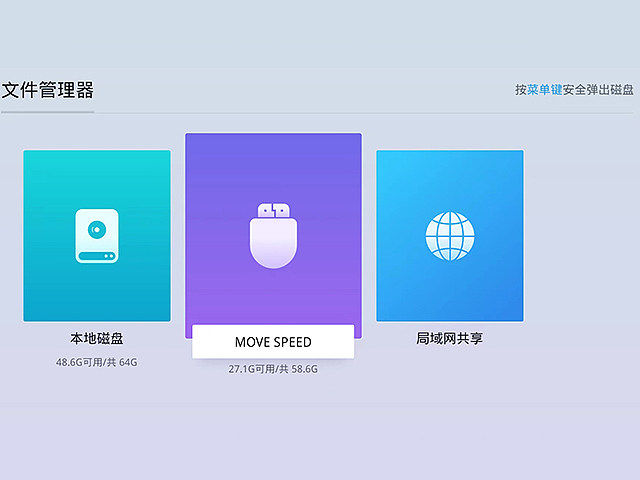Click the round disc platter inside the hard drive icon
This screenshot has height=480, width=640.
[x=96, y=229]
